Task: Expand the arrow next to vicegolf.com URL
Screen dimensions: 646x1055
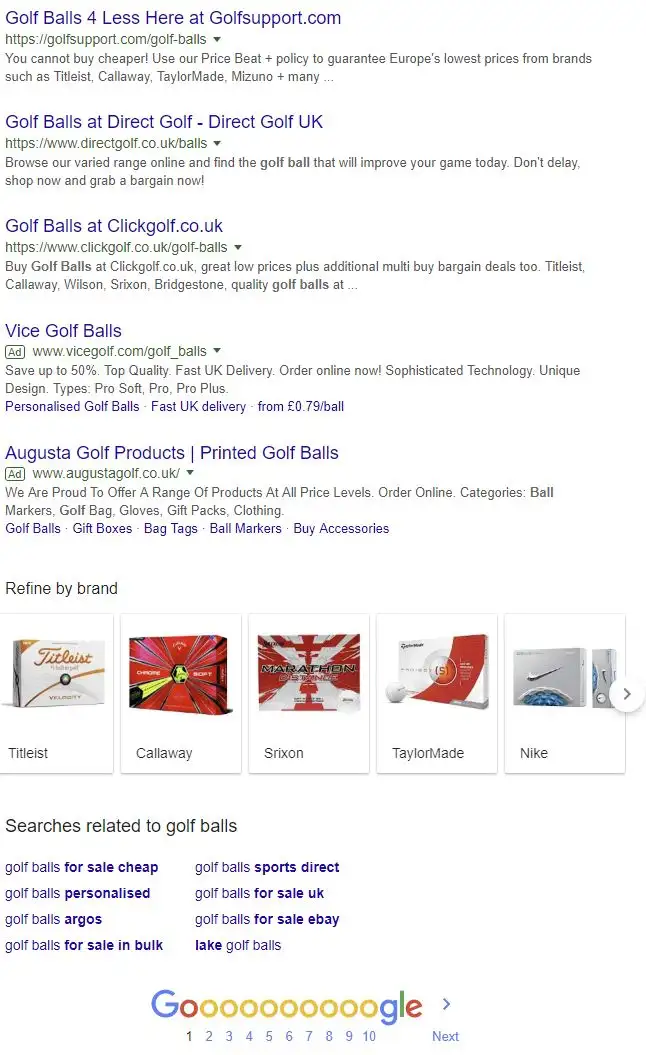Action: coord(217,351)
